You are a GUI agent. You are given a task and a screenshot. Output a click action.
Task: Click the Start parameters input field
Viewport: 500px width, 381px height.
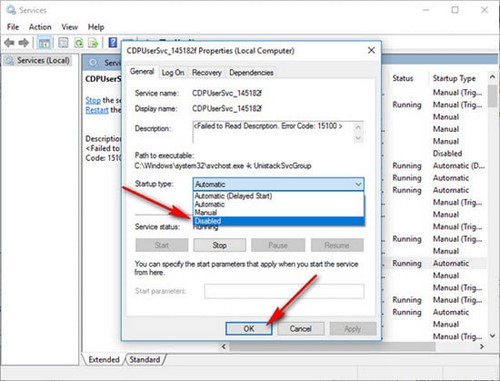pos(284,291)
